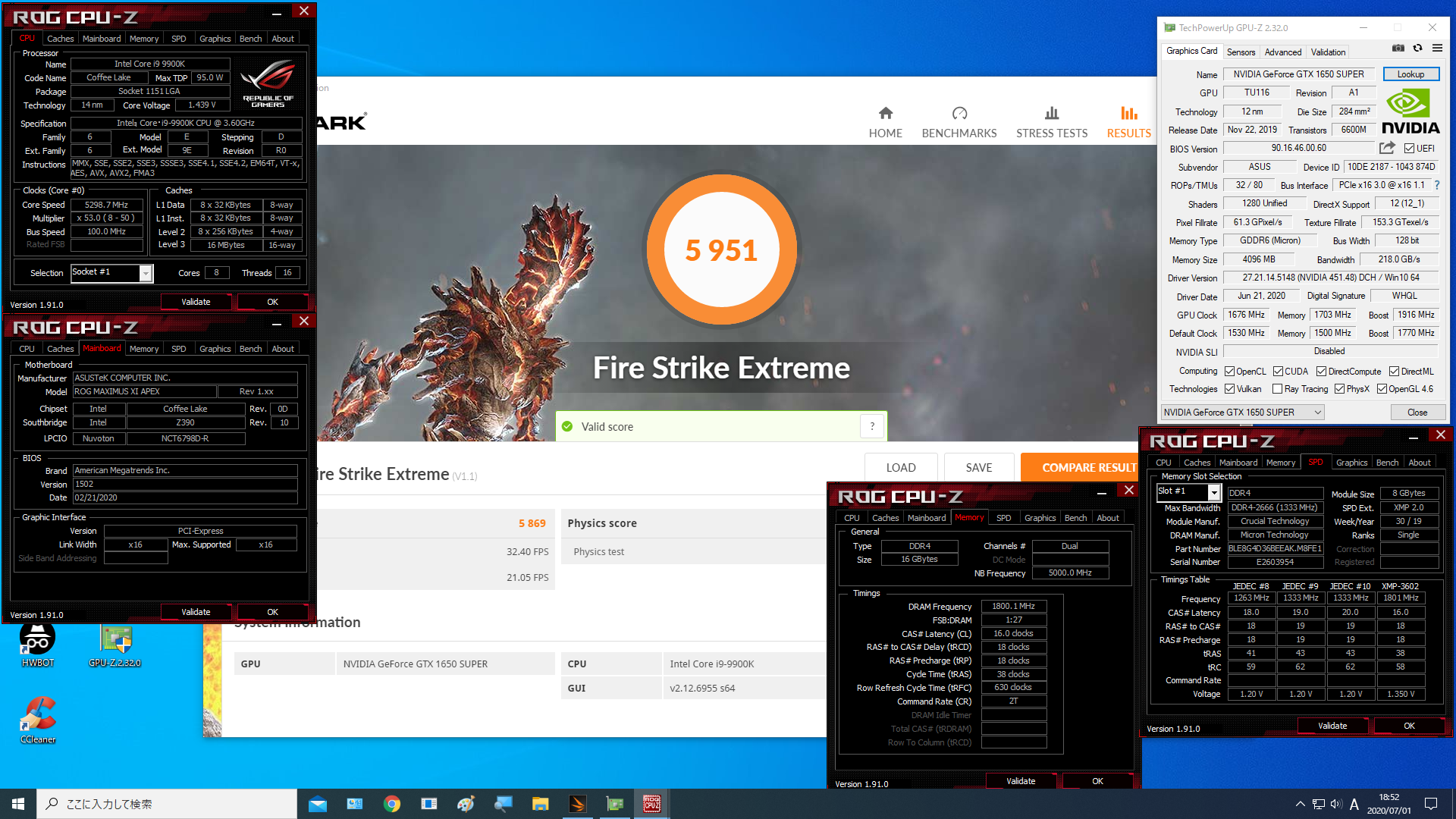The width and height of the screenshot is (1456, 819).
Task: Switch to Sensors tab in GPU-Z
Action: click(x=1241, y=52)
